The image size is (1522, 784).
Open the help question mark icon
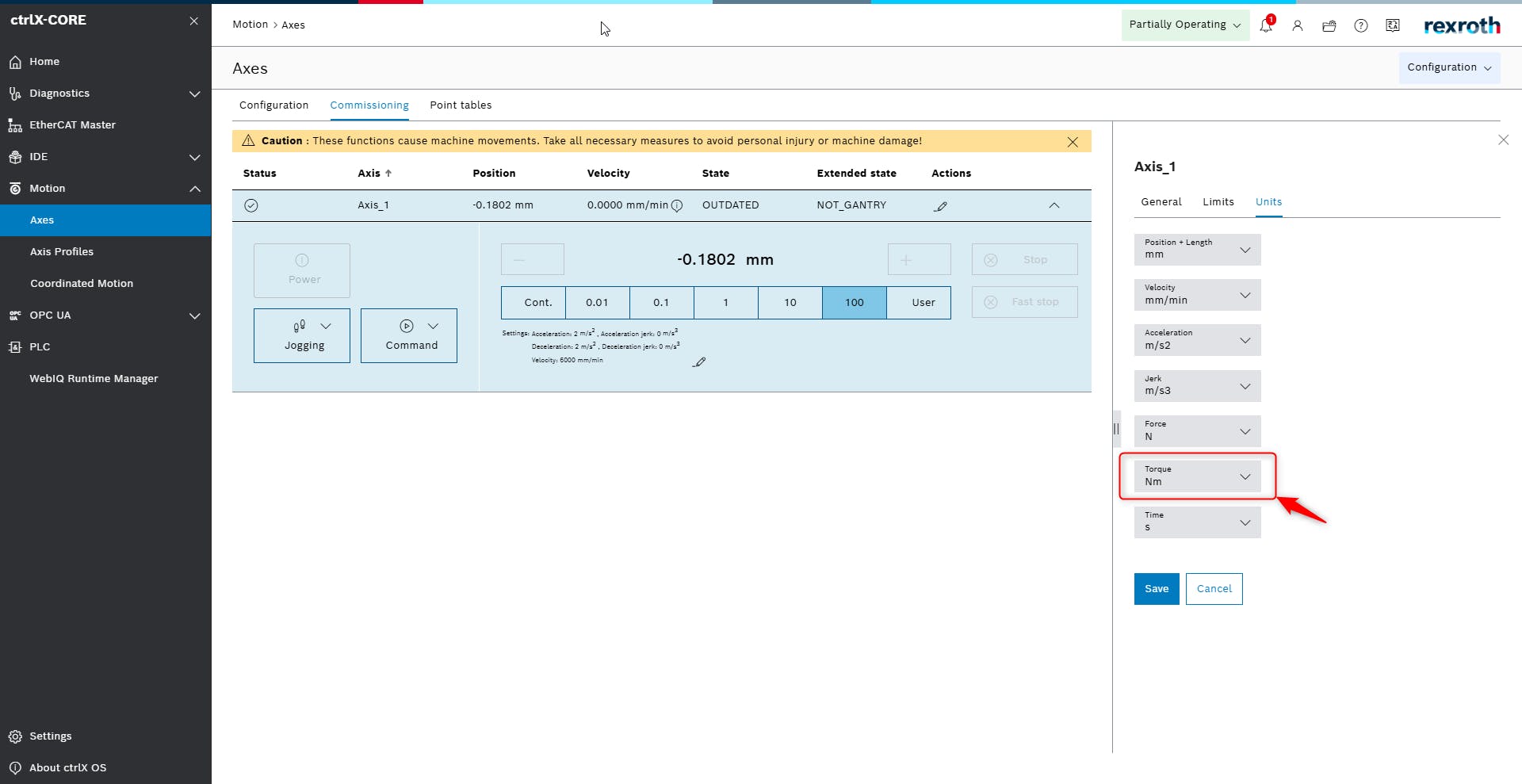pyautogui.click(x=1361, y=25)
